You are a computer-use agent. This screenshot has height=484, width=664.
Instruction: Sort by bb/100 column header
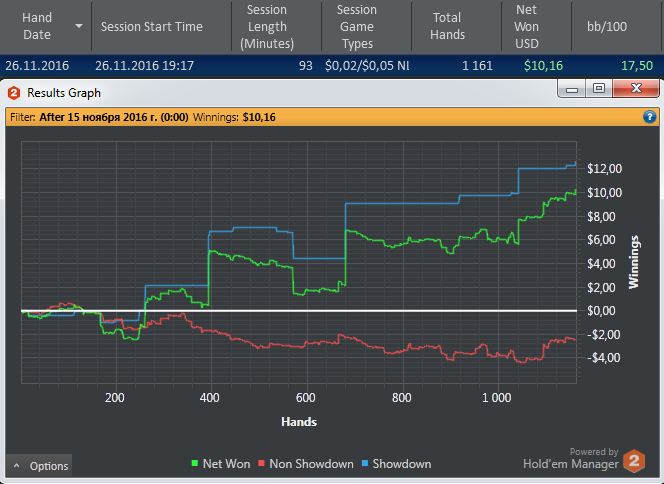(x=616, y=26)
